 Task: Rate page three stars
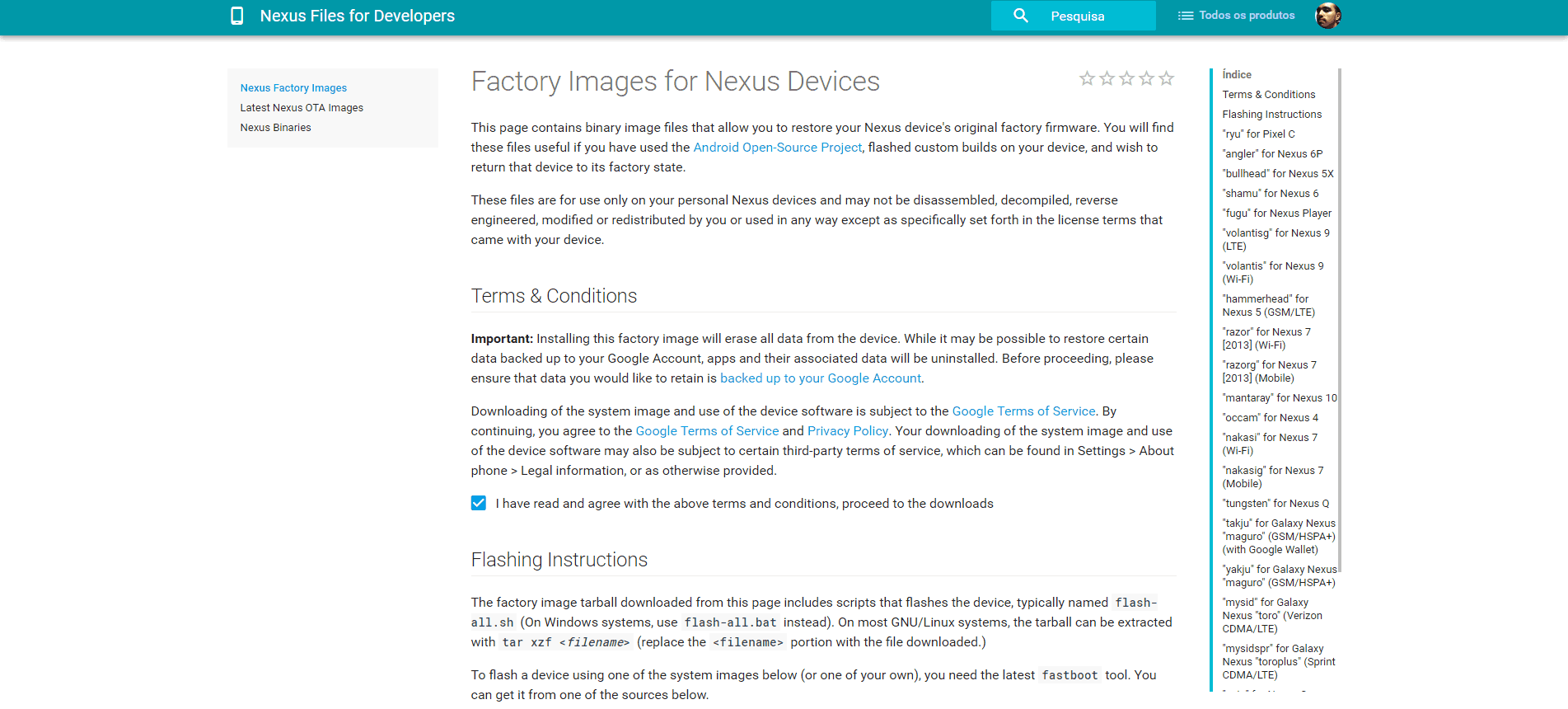(1126, 78)
